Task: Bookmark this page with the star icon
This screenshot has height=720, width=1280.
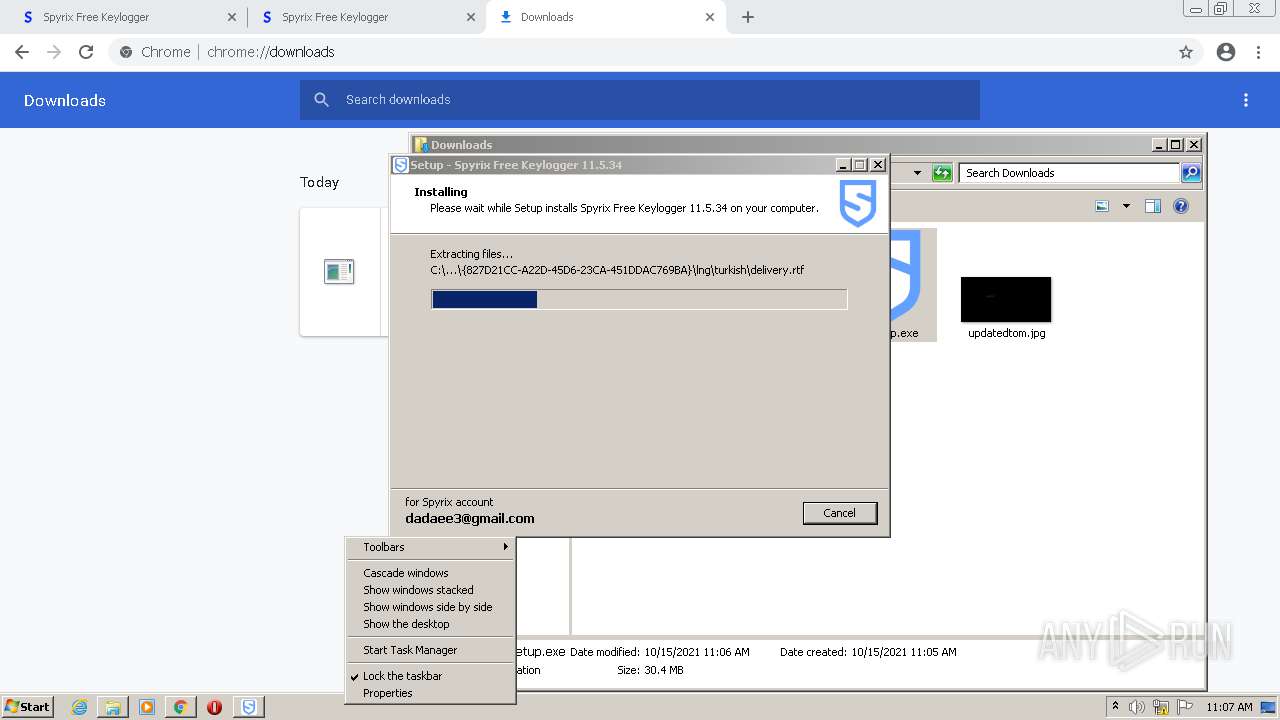Action: (1186, 52)
